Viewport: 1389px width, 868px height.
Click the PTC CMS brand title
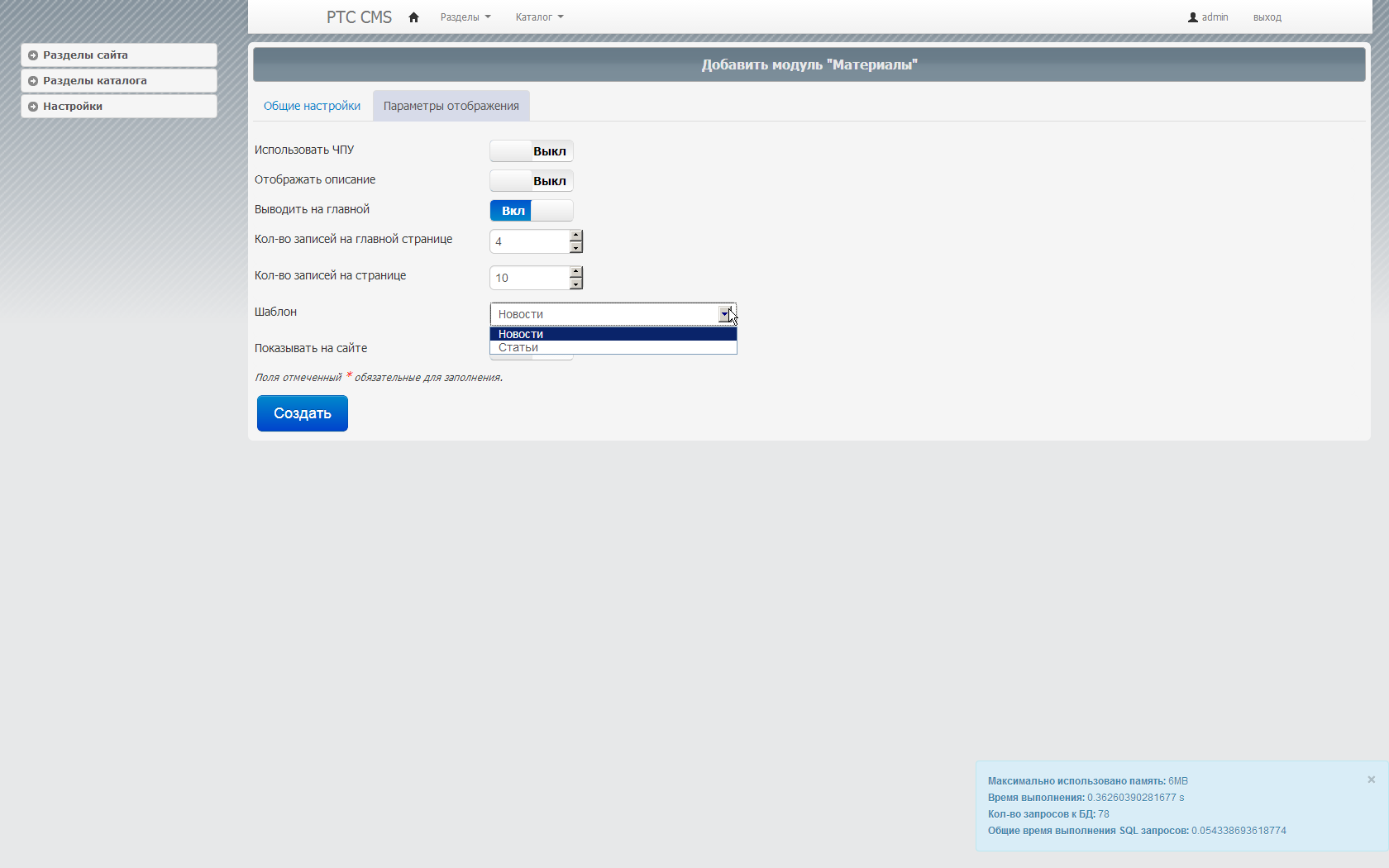359,17
